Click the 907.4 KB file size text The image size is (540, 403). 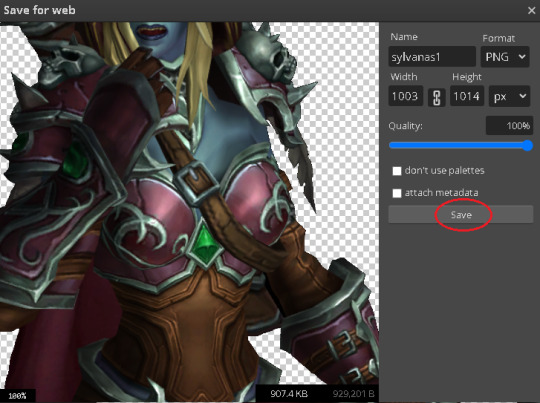[x=289, y=394]
